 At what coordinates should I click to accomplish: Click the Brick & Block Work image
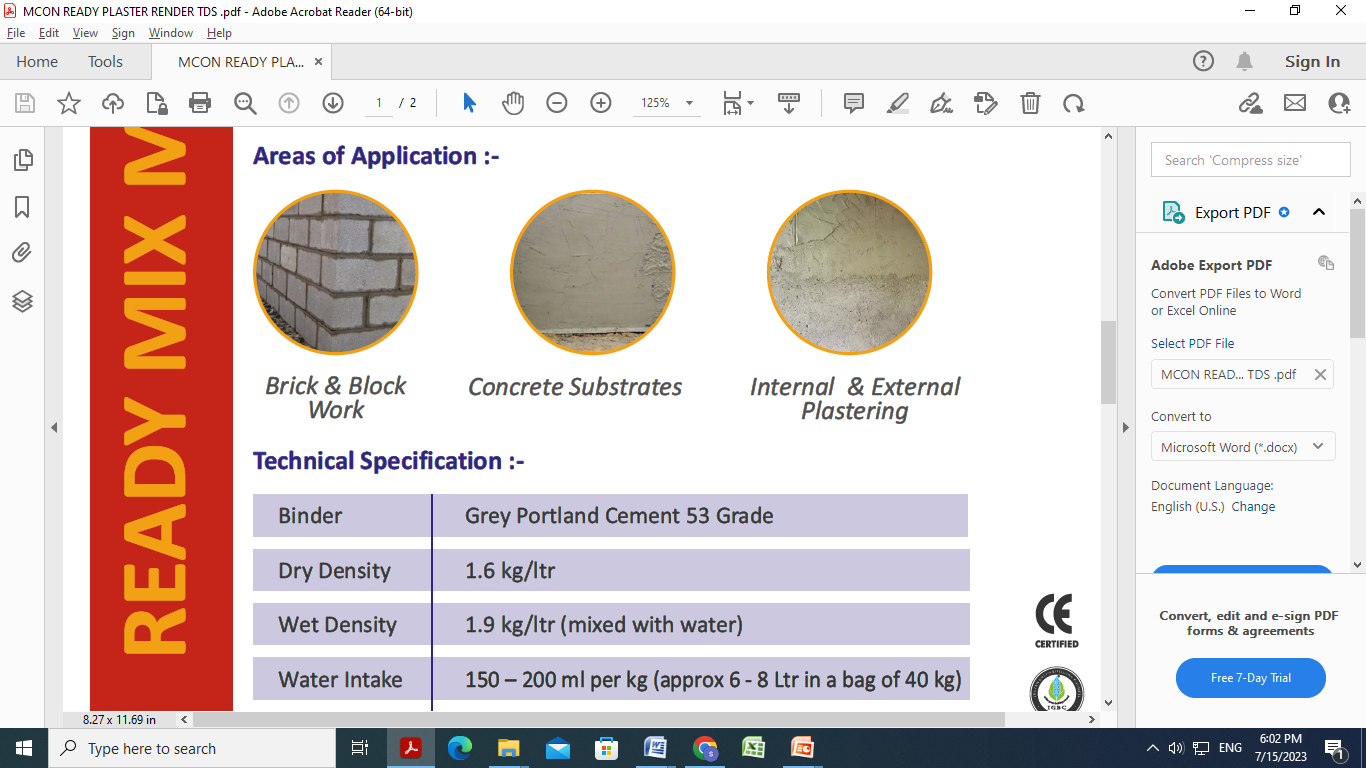coord(335,272)
